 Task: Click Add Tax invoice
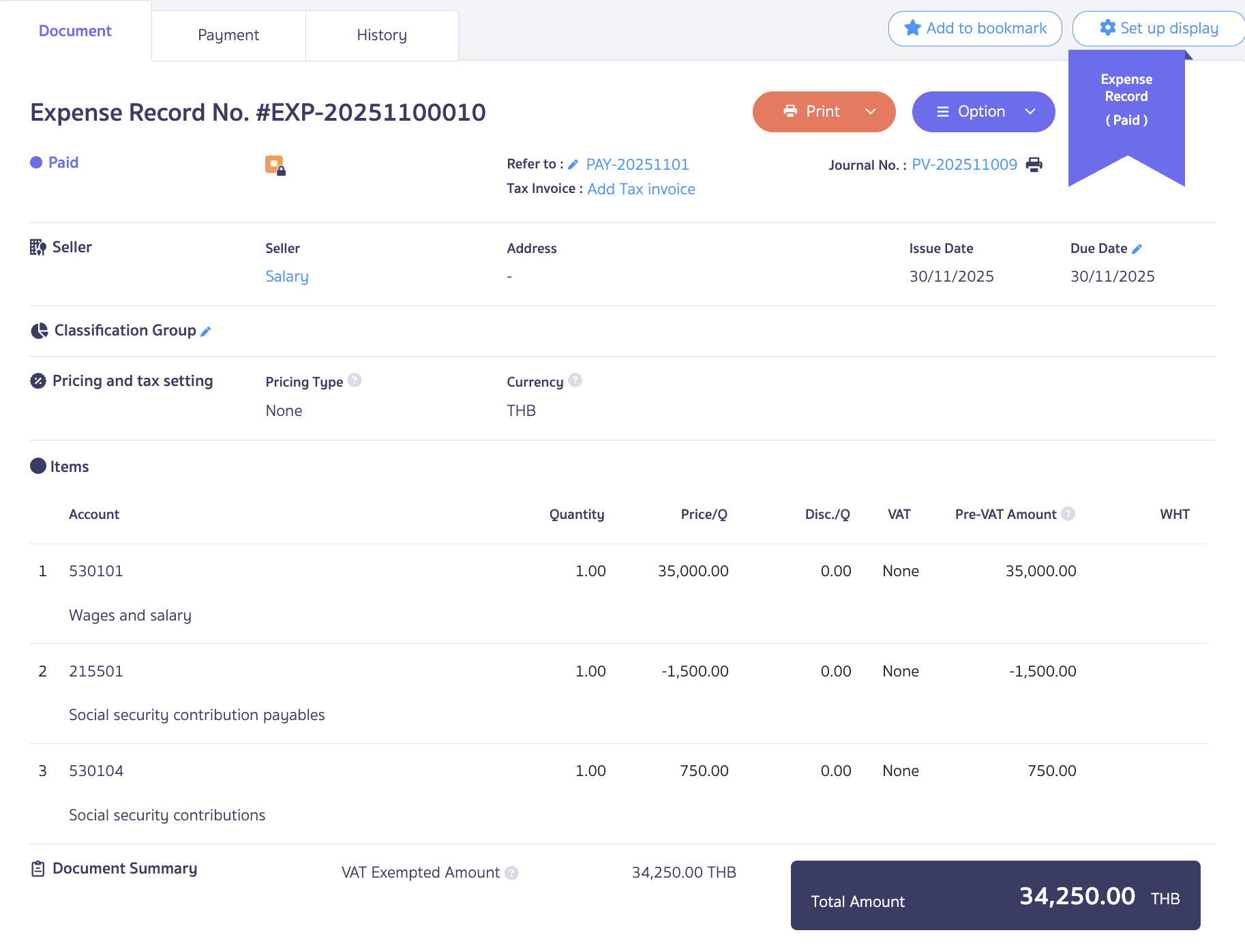(x=641, y=189)
